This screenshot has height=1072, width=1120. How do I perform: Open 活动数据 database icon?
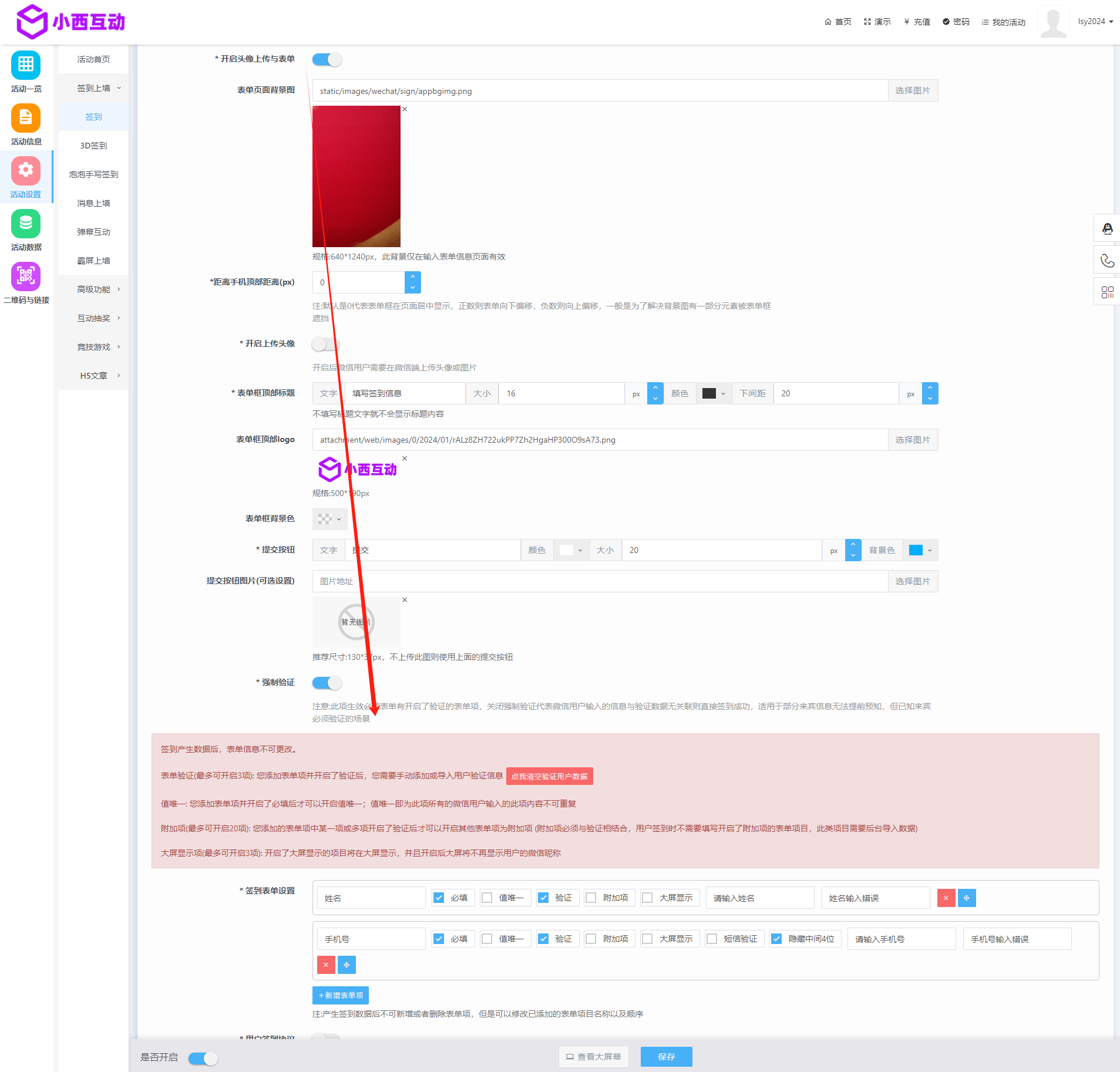[26, 223]
